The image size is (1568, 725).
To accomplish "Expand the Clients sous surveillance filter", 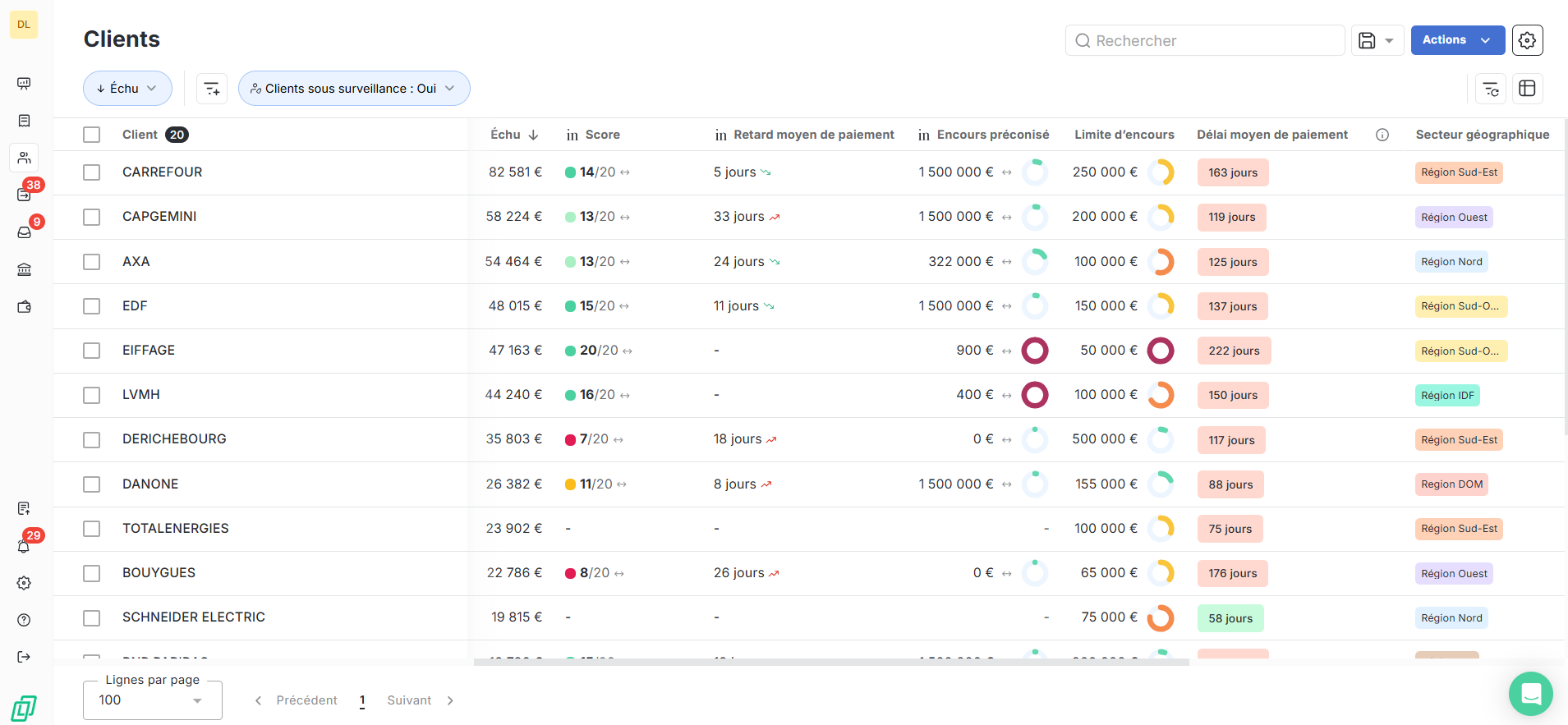I will (354, 89).
